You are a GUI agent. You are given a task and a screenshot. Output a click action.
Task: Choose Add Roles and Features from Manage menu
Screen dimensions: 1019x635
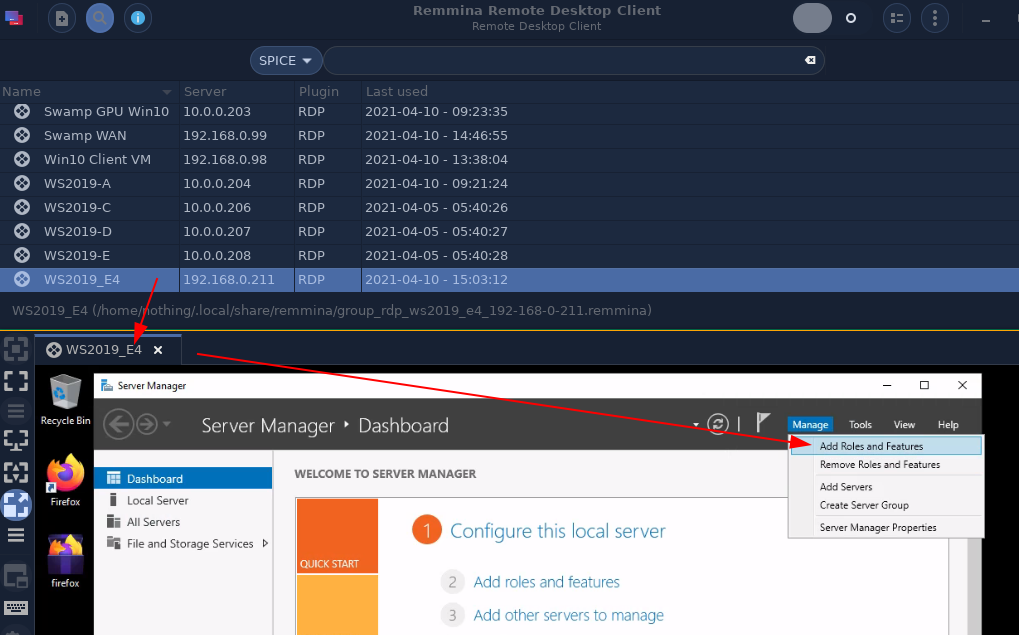click(x=886, y=446)
